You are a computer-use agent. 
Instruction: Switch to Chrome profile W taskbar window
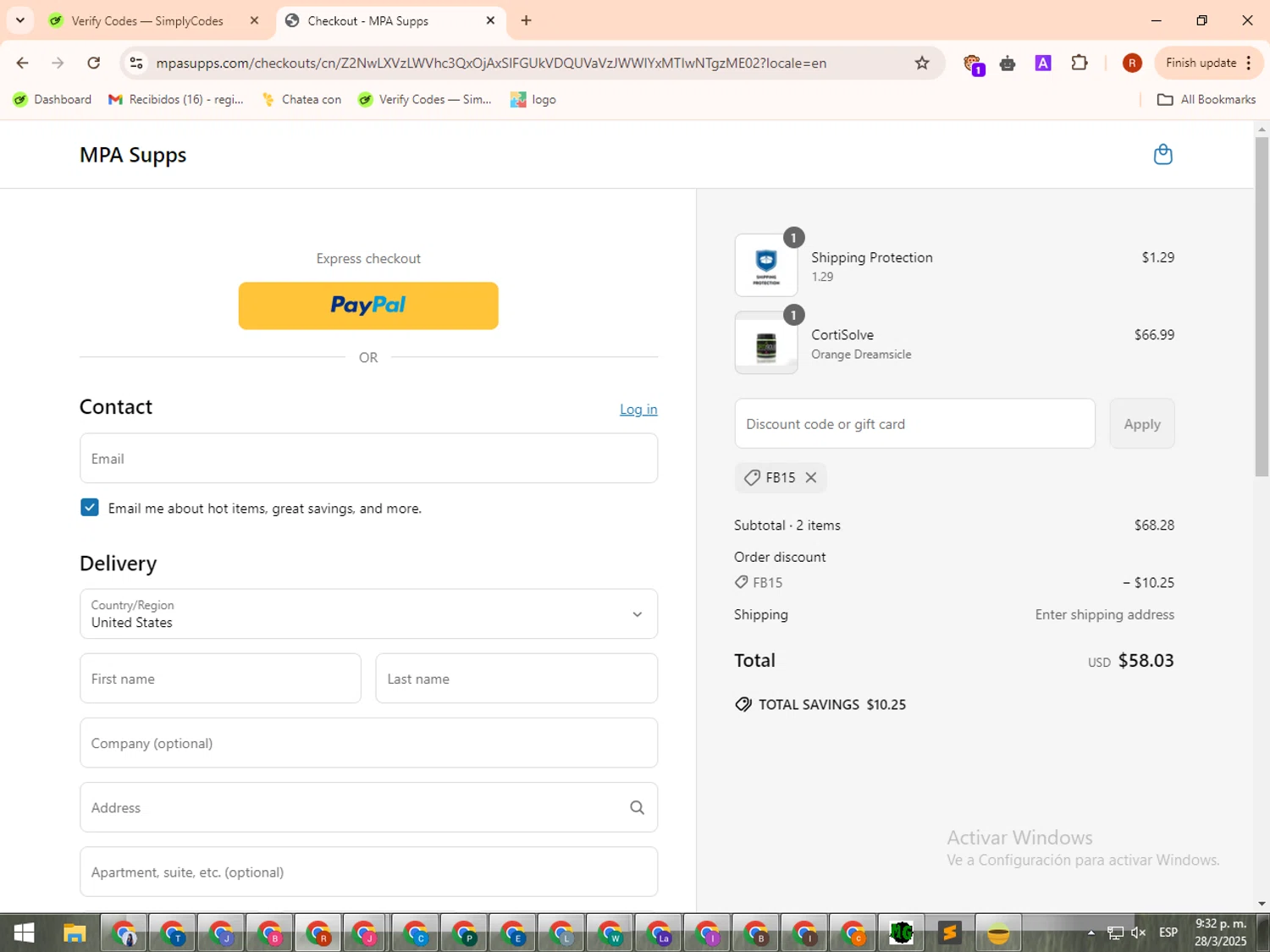(x=610, y=933)
